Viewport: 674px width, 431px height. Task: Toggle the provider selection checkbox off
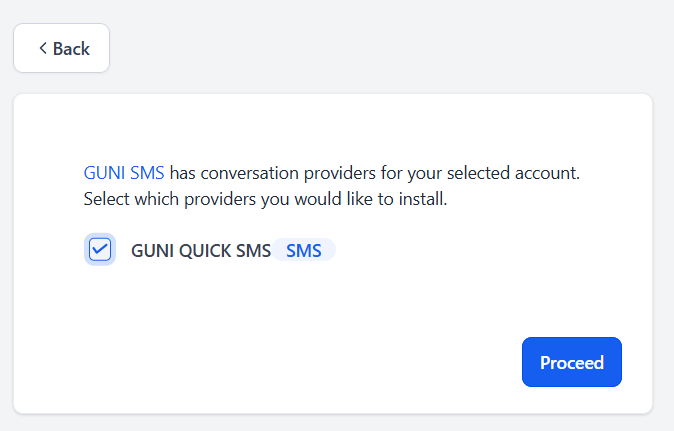coord(100,250)
